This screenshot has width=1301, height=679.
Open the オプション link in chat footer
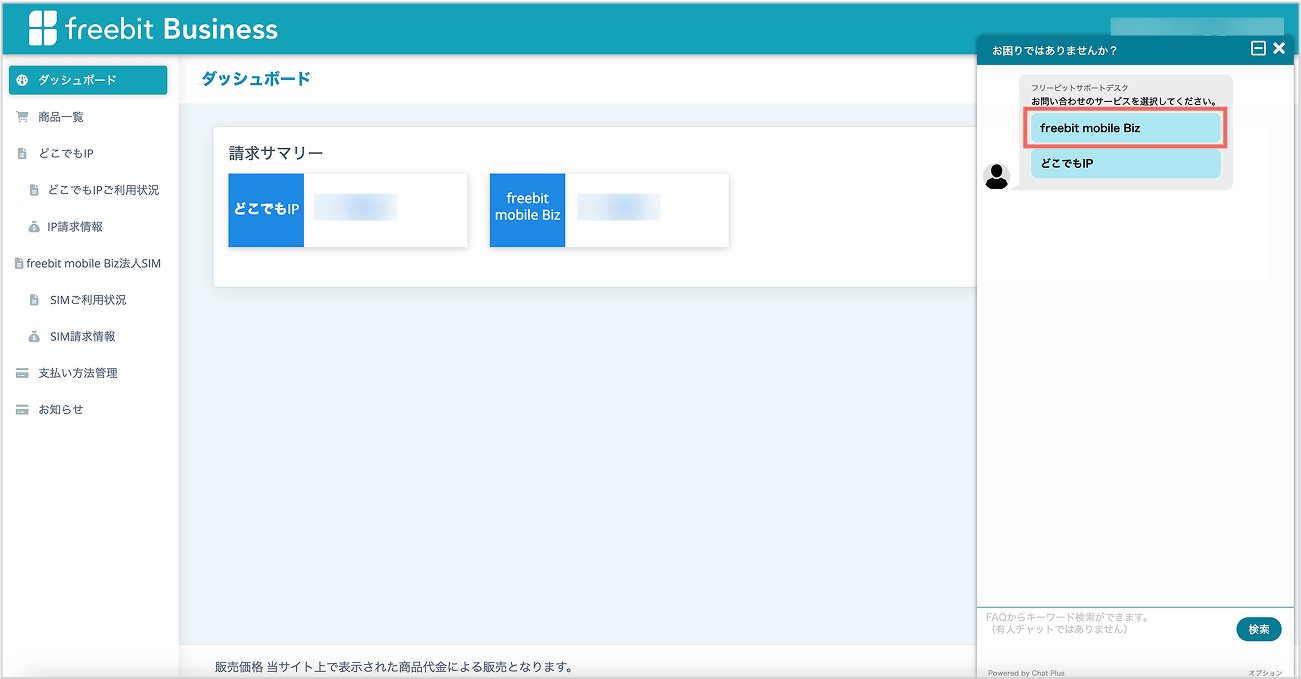click(1265, 673)
